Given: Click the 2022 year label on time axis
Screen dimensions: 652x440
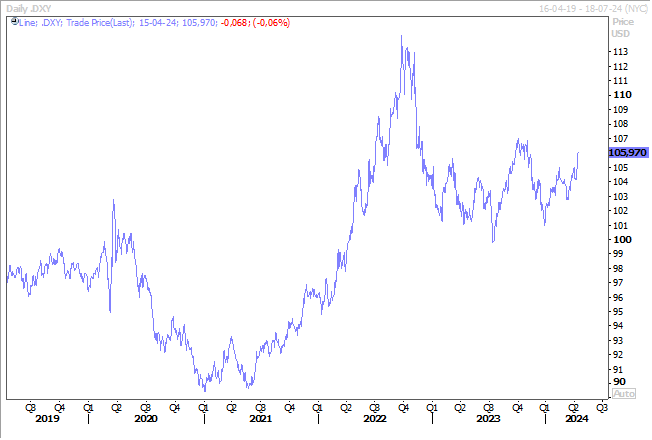Looking at the screenshot, I should point(375,418).
